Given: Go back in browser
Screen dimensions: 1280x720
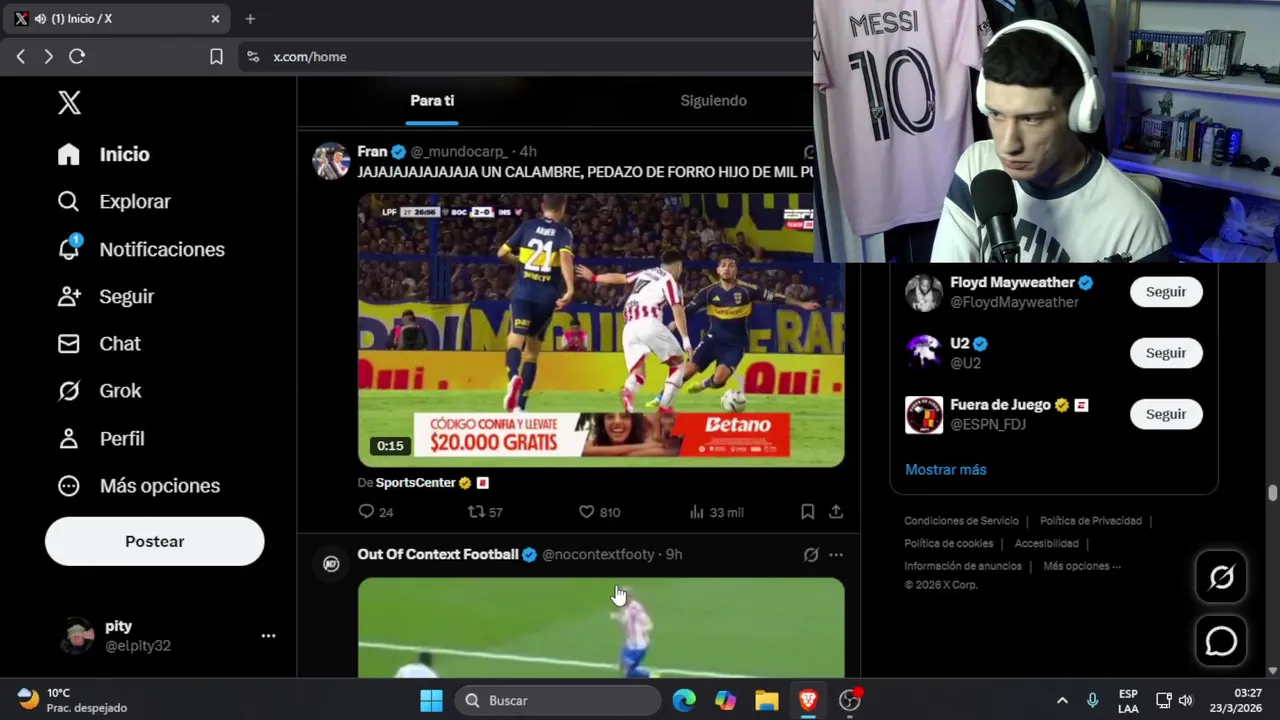Looking at the screenshot, I should [x=21, y=57].
